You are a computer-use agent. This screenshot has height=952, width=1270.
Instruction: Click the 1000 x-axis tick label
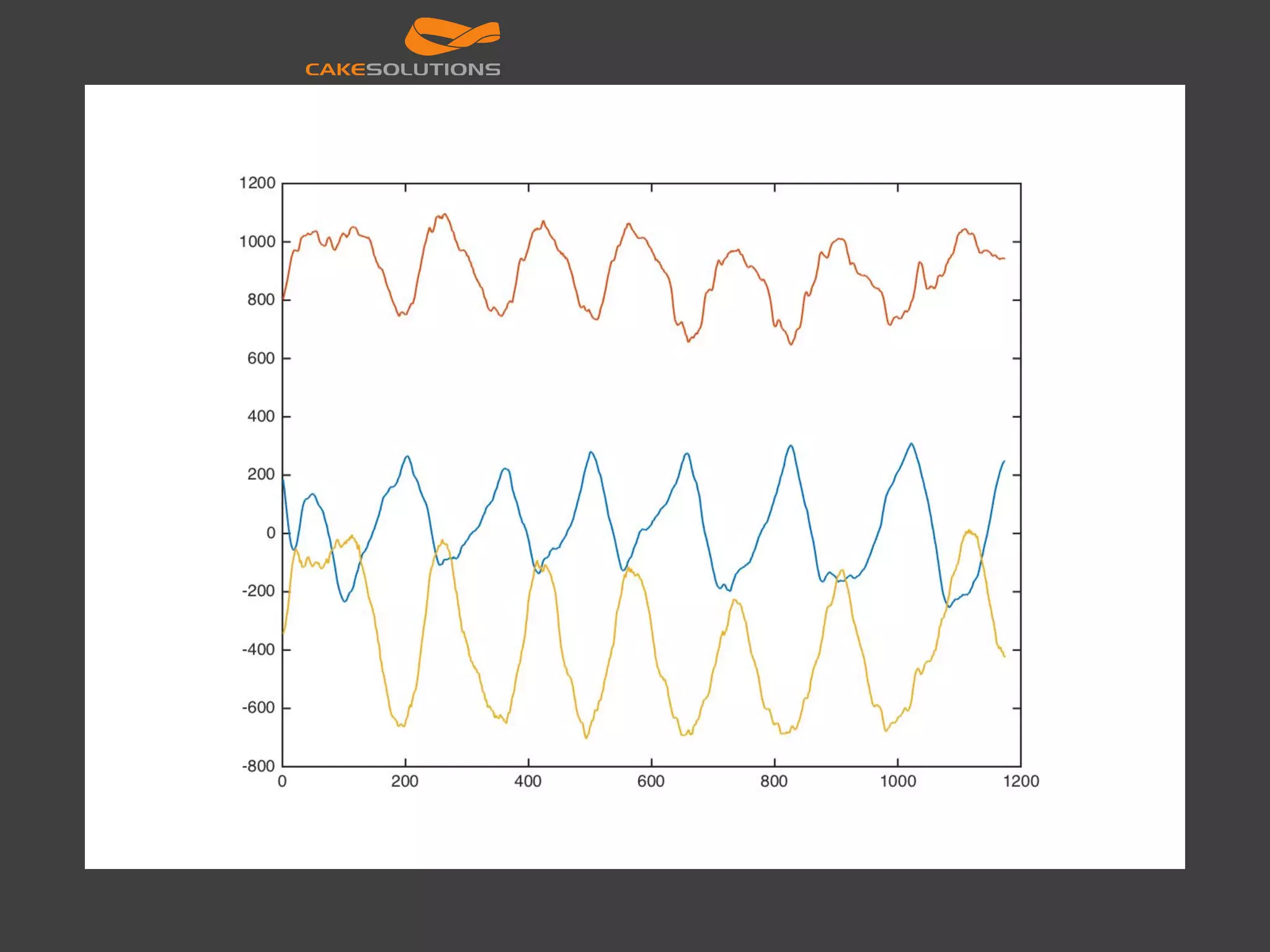(x=898, y=782)
